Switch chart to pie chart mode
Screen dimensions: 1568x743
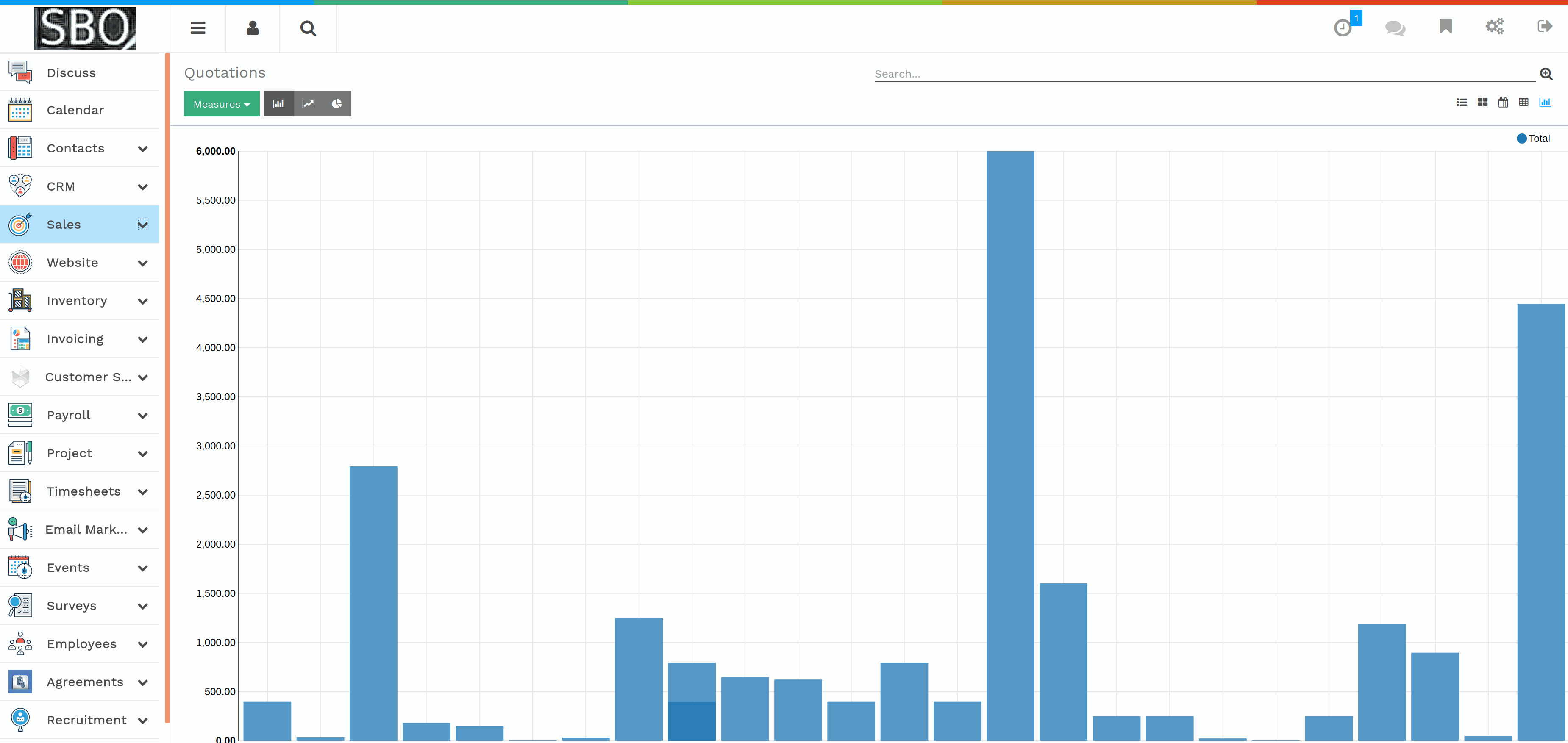(x=336, y=104)
